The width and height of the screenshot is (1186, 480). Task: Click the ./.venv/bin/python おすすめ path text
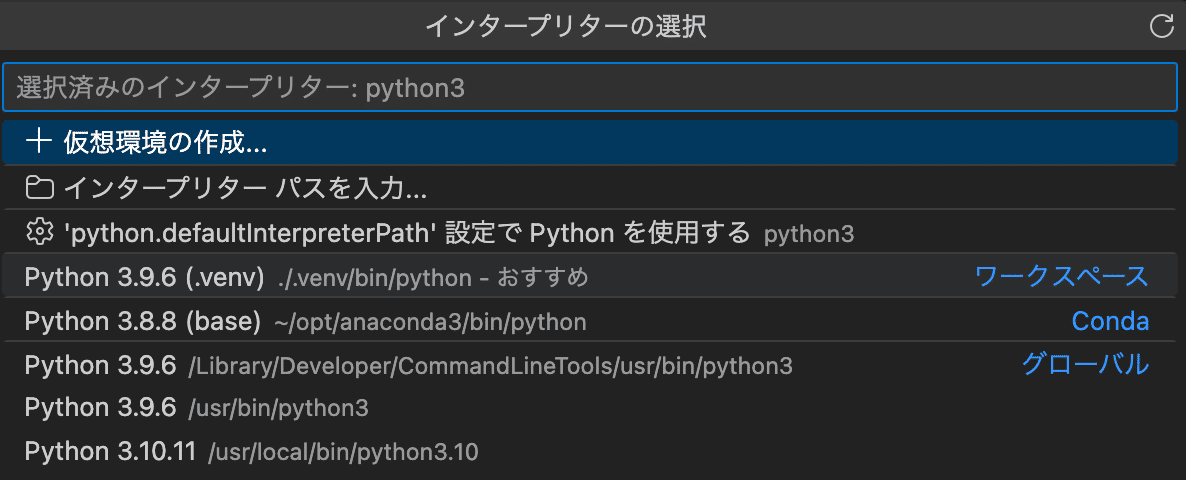[432, 278]
